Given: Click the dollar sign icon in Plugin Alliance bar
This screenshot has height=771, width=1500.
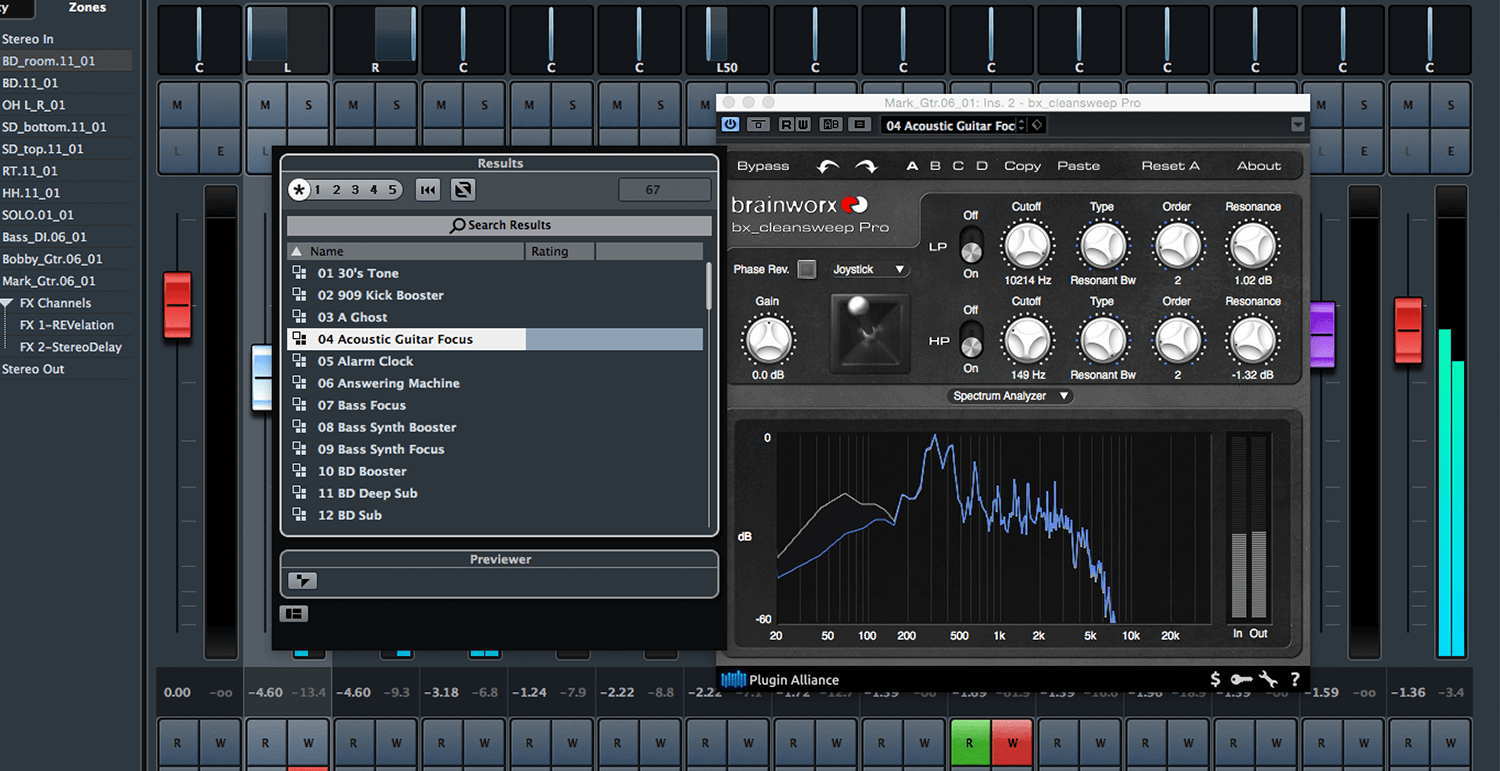Looking at the screenshot, I should point(1215,679).
